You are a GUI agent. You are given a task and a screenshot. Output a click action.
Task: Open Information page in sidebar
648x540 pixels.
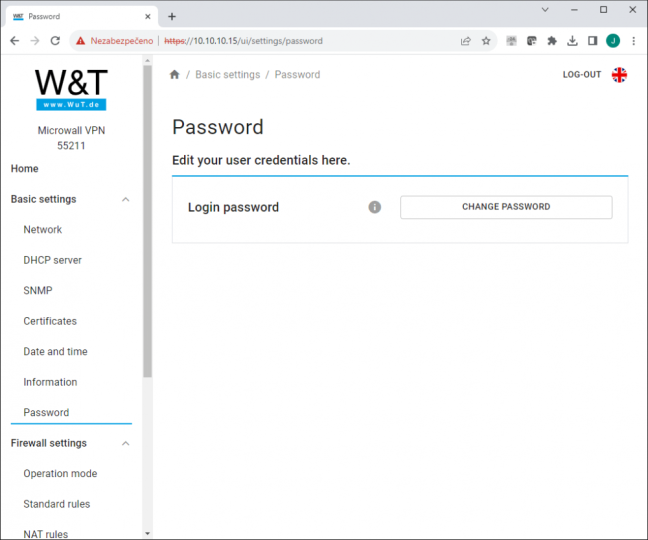point(50,382)
